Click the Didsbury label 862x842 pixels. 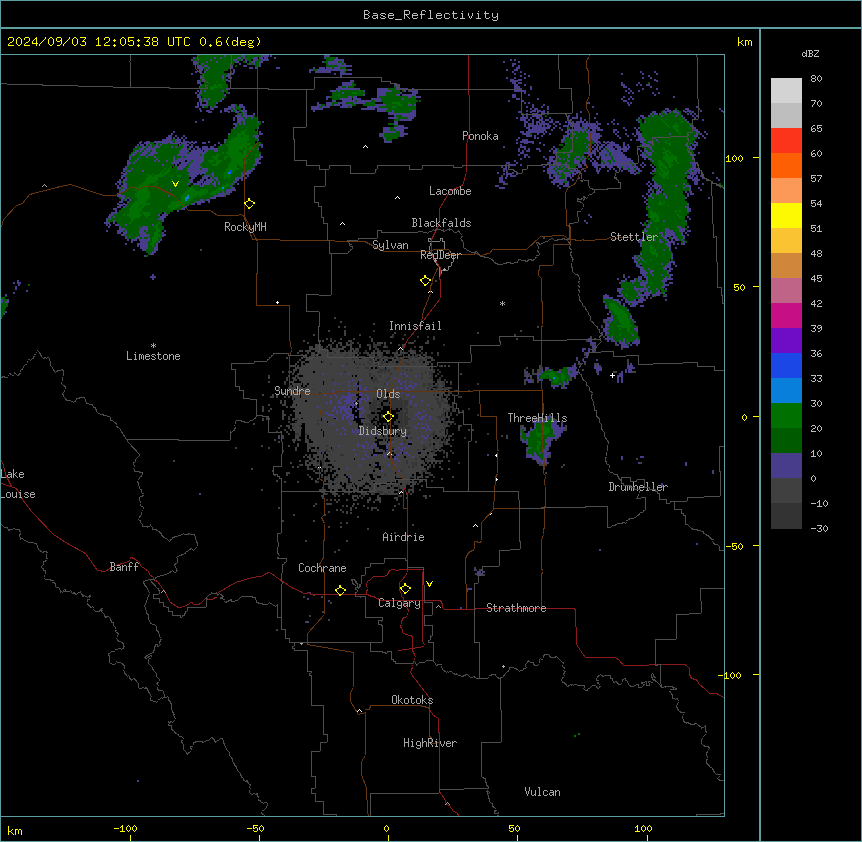click(383, 431)
